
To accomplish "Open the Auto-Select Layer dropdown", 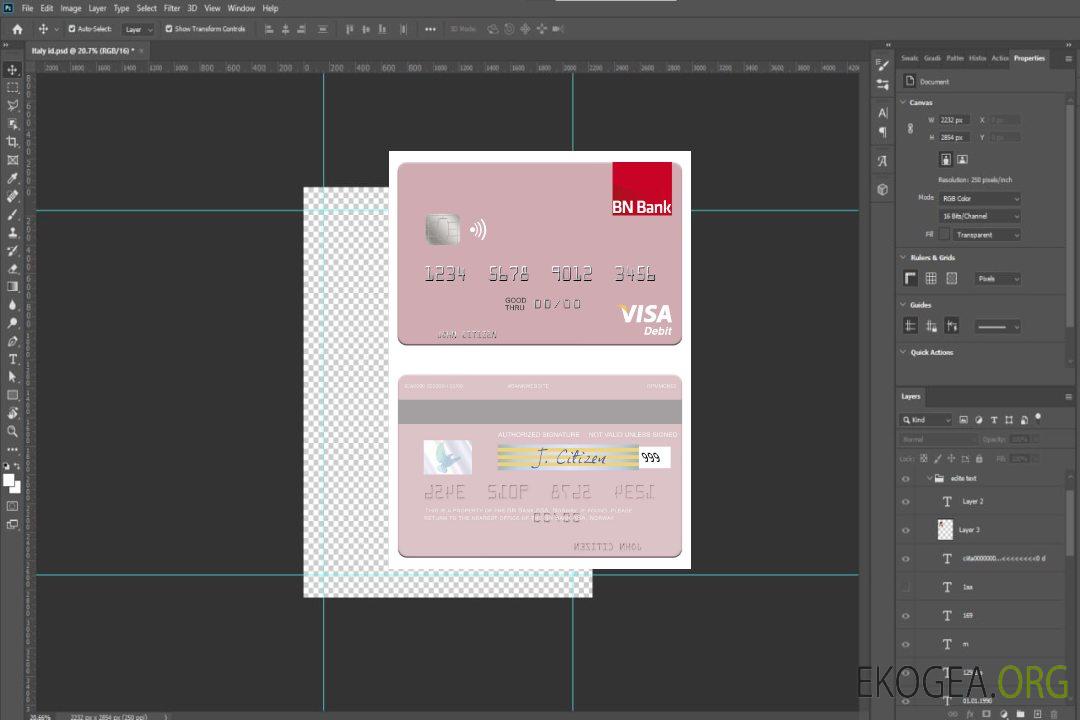I will click(x=138, y=29).
